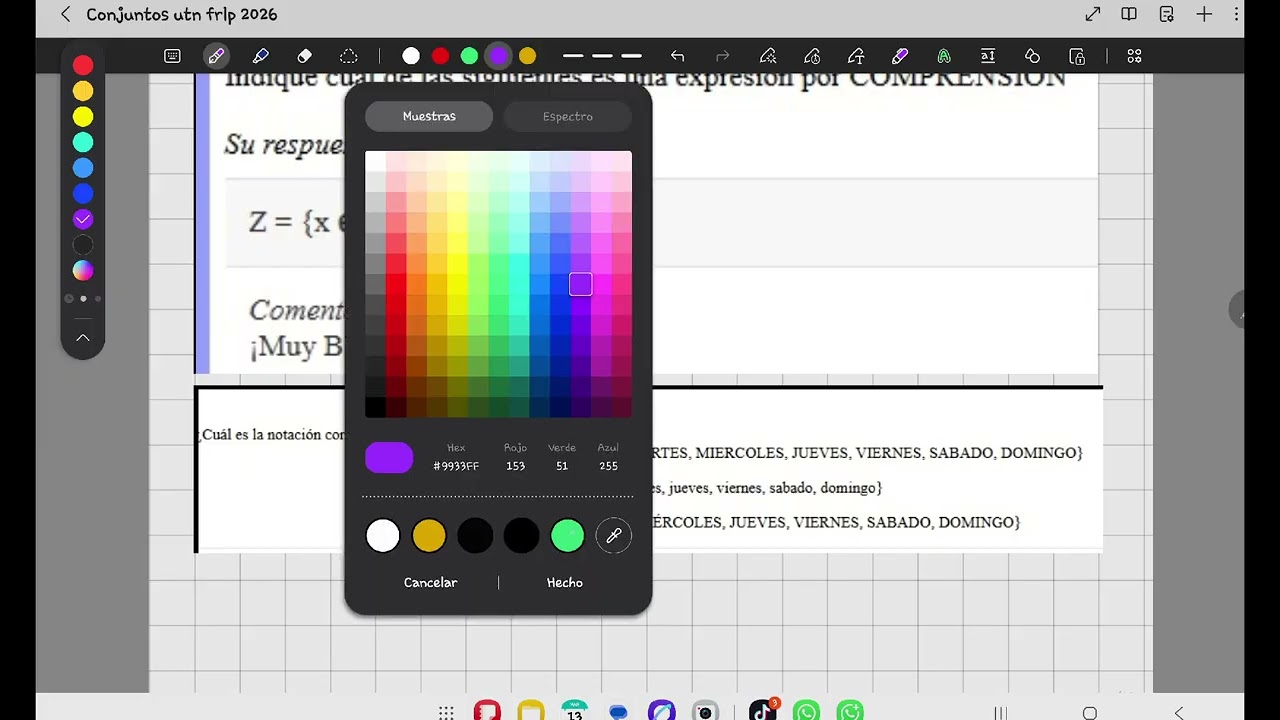This screenshot has height=720, width=1280.
Task: Pick black in the side color palette
Action: 83,245
